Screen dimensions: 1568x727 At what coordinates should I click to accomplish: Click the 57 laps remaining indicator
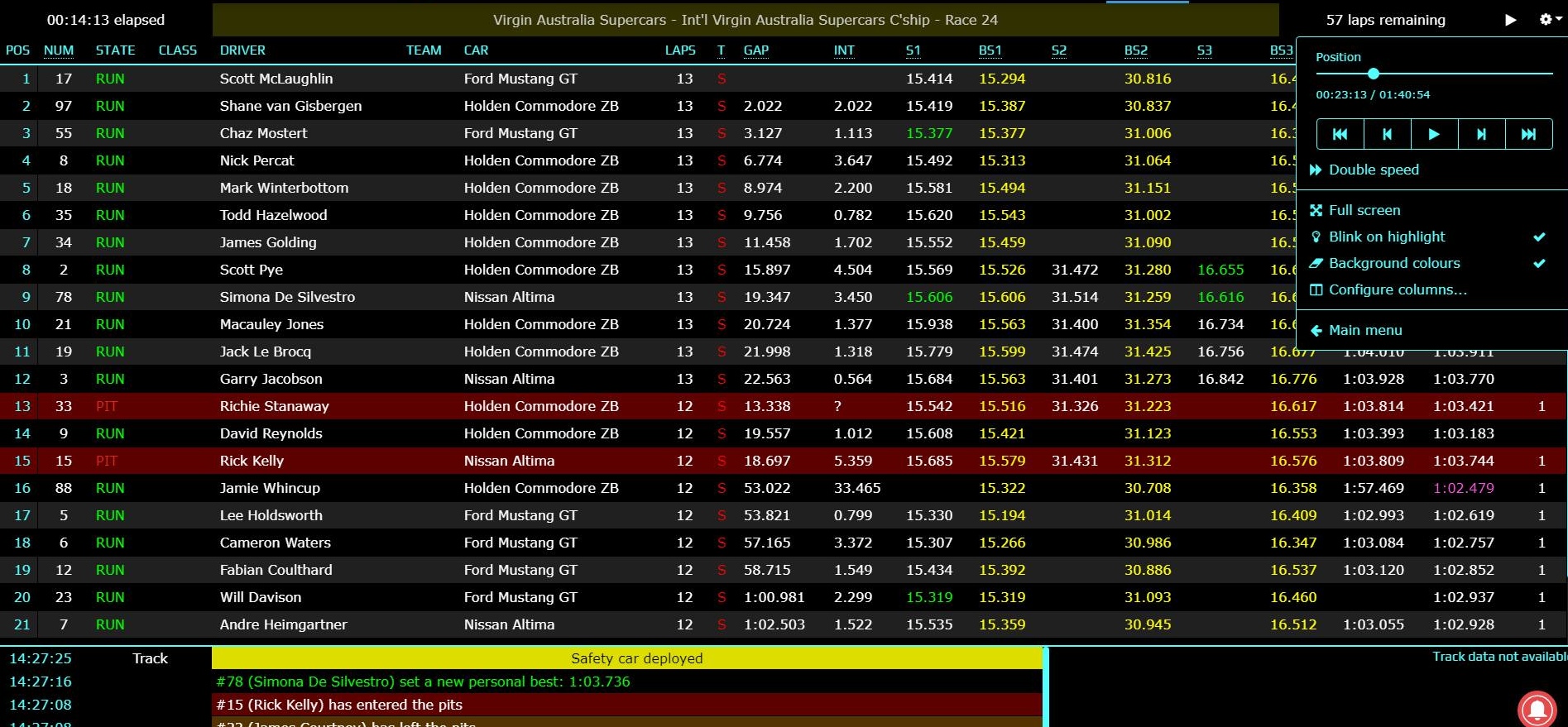point(1386,20)
